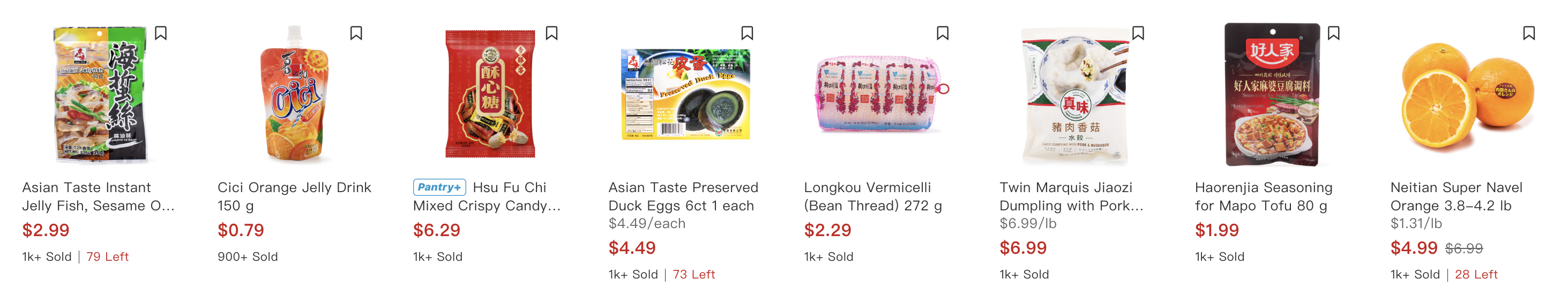Viewport: 1568px width, 293px height.
Task: Open Twin Marquis Jiaozi Dumpling title link
Action: [1071, 196]
